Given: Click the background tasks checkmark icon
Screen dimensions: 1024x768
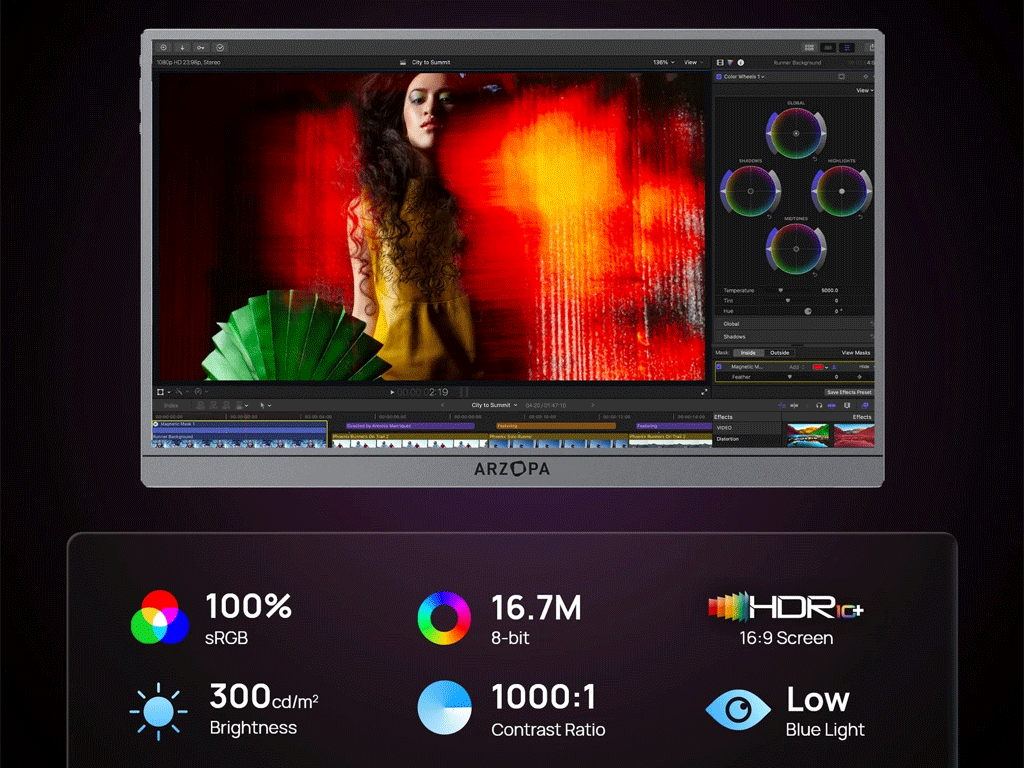Looking at the screenshot, I should pos(220,48).
